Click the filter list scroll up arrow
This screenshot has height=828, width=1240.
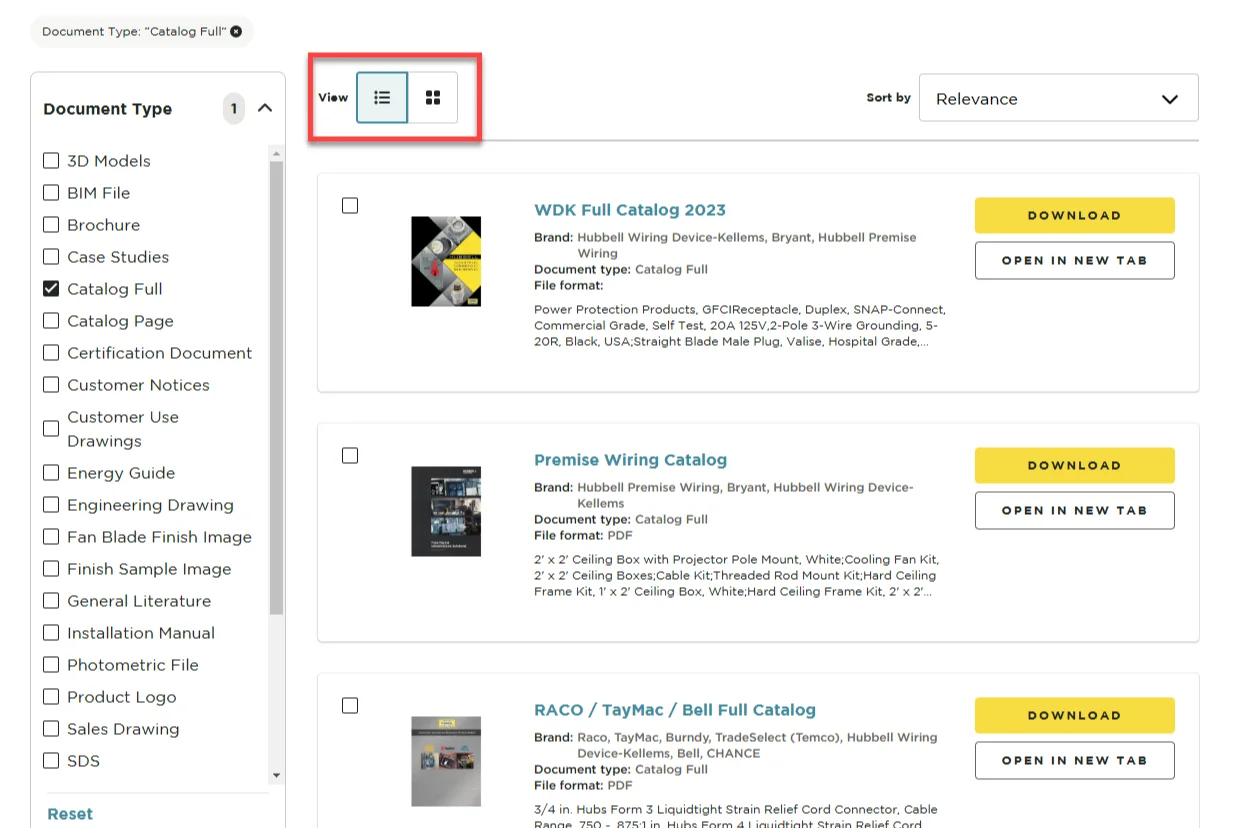click(277, 153)
